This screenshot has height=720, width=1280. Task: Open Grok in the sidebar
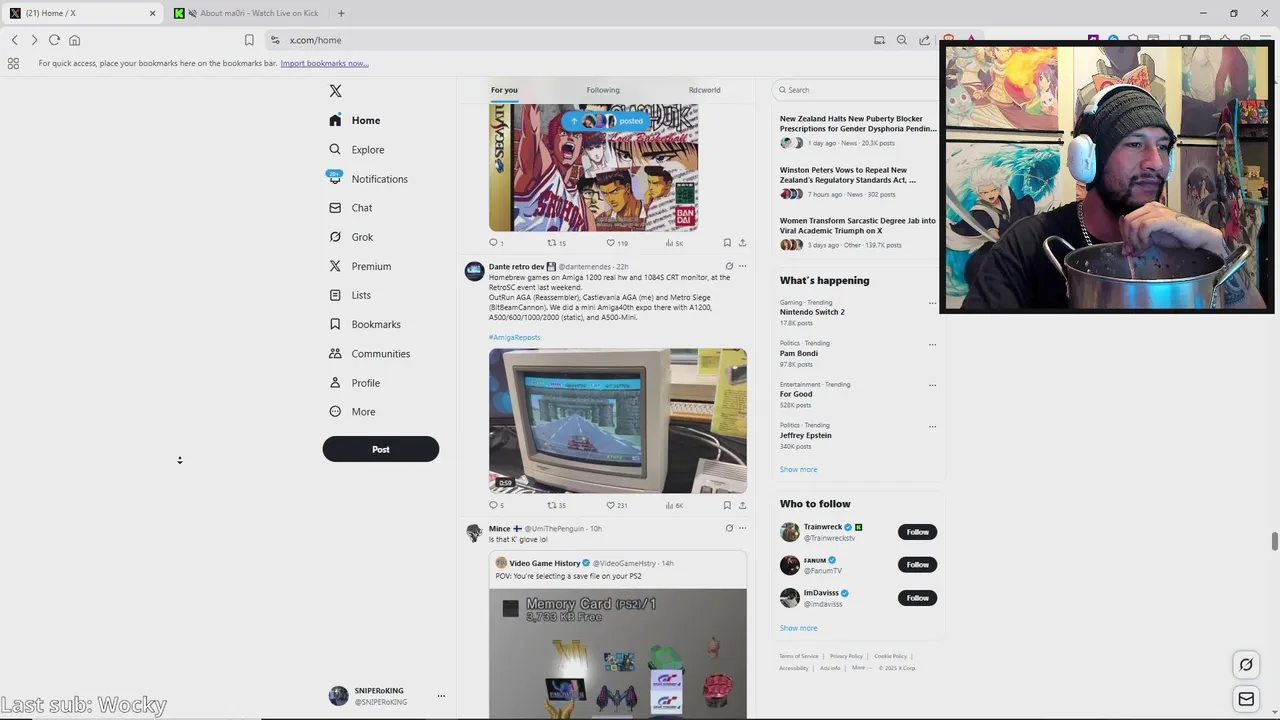pos(351,237)
